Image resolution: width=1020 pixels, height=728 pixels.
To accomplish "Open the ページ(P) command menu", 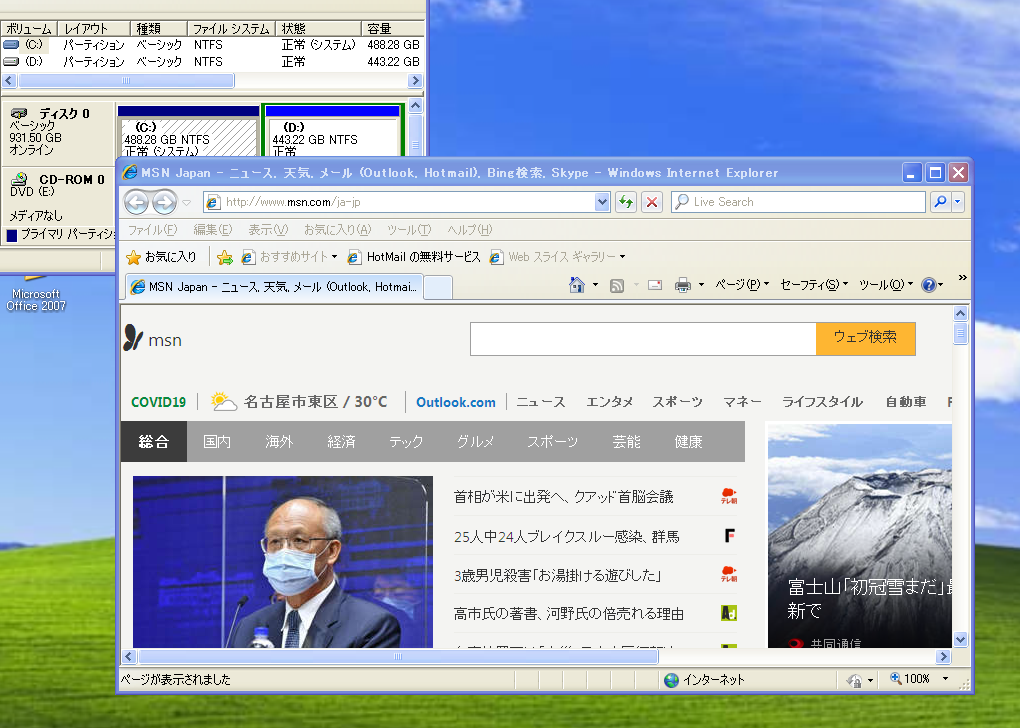I will point(742,284).
